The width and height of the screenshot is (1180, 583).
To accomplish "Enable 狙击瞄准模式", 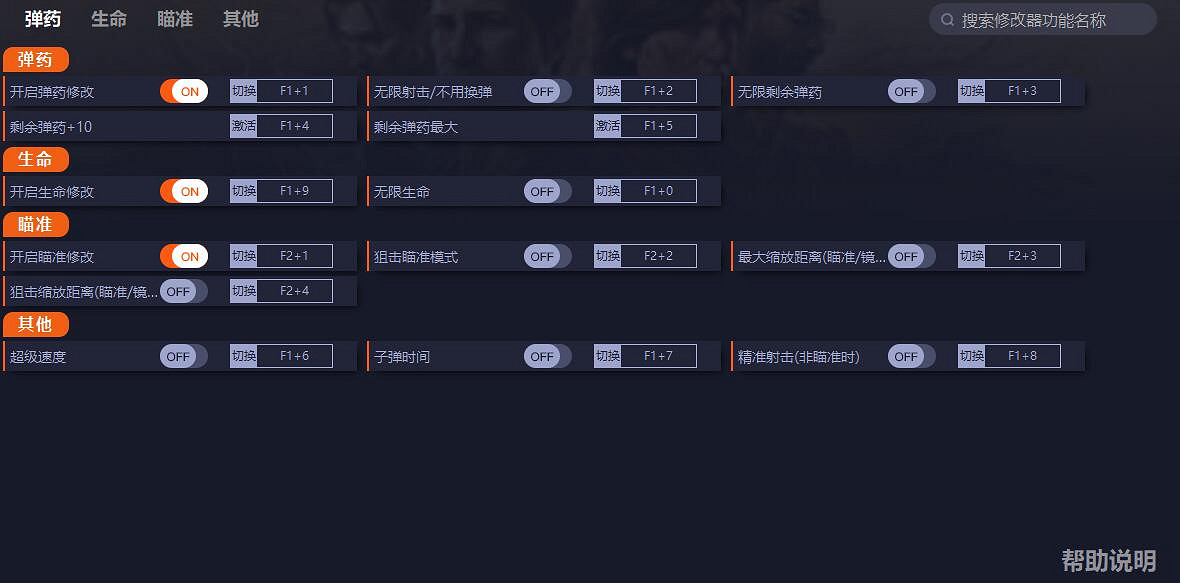I will 545,255.
